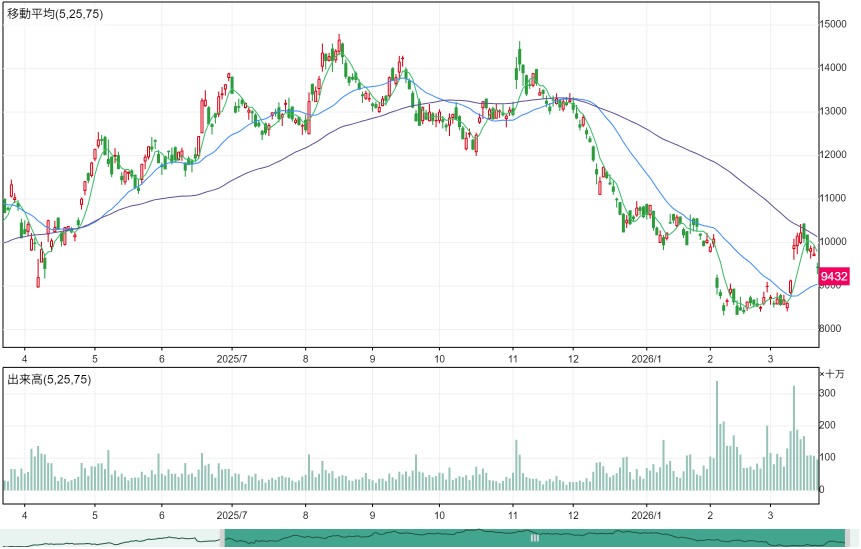Click the 2026/1 date label under the volume chart
Screen dimensions: 861x549
pyautogui.click(x=647, y=516)
